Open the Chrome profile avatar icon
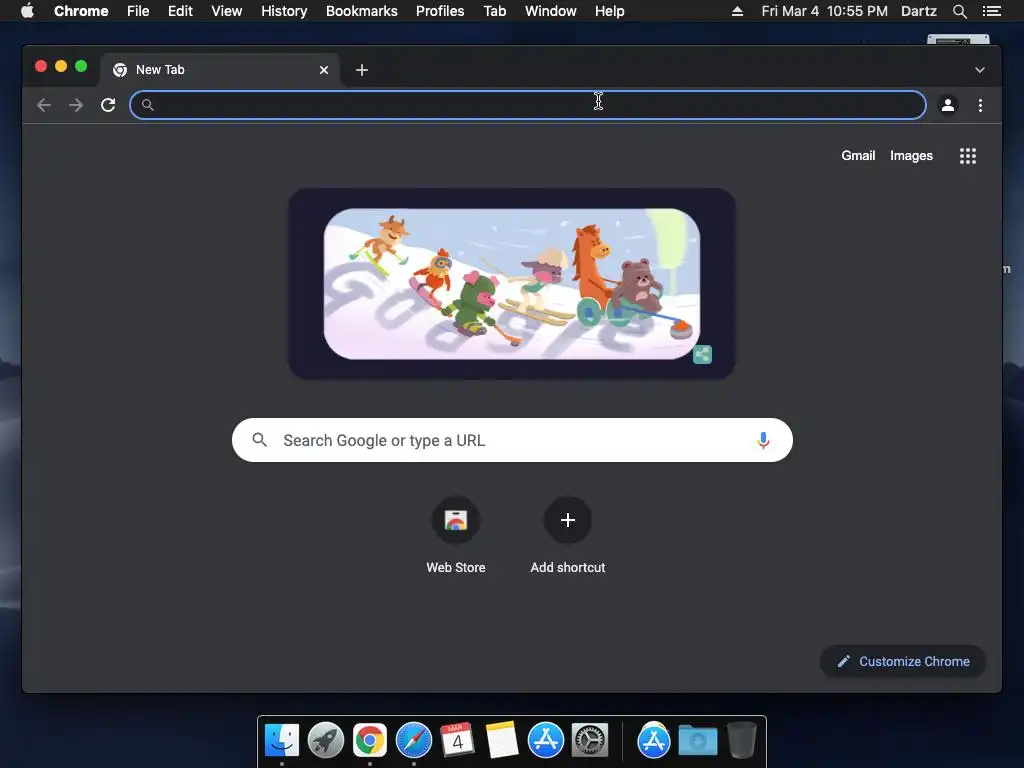Image resolution: width=1024 pixels, height=768 pixels. [x=948, y=105]
